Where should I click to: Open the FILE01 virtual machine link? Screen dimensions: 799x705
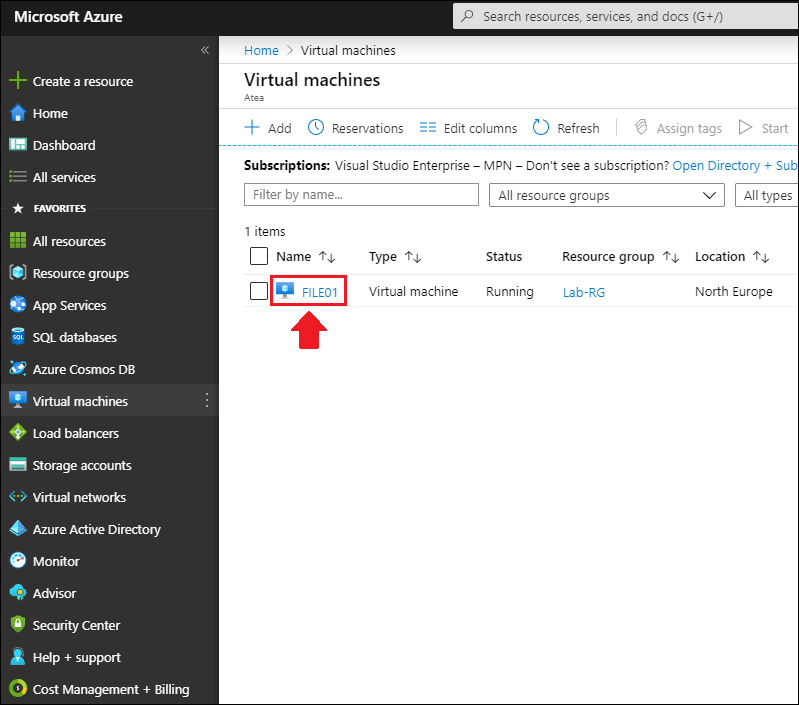[x=320, y=292]
